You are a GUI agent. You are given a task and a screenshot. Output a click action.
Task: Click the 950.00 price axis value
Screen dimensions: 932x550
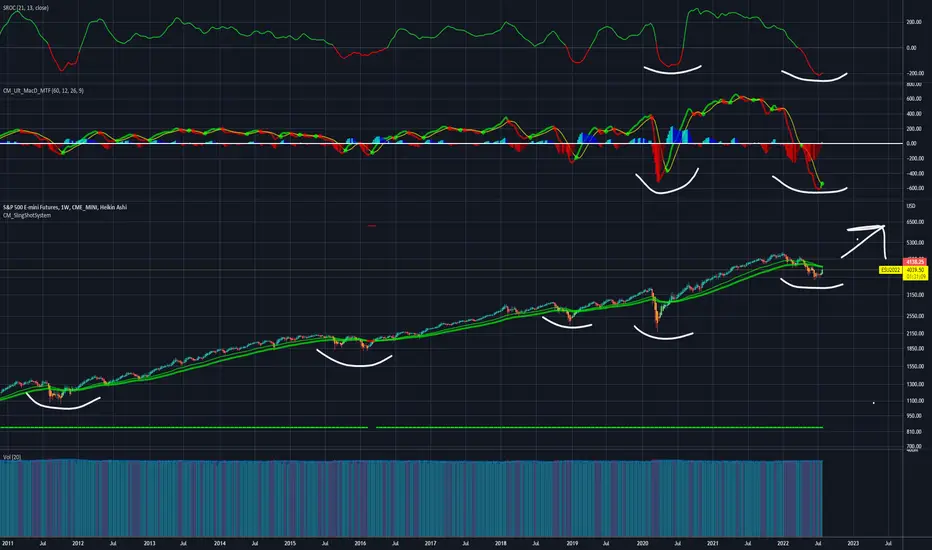pos(914,416)
